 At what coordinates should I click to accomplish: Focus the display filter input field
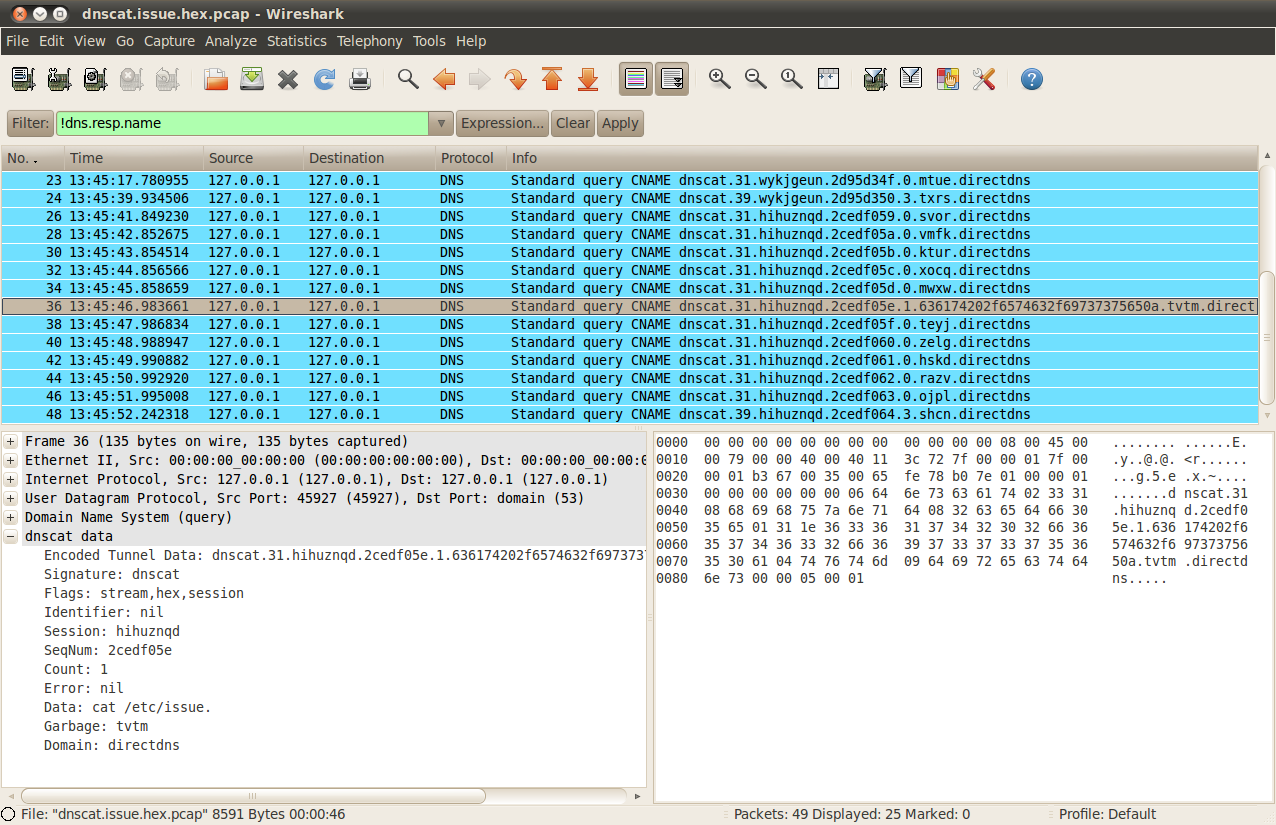pos(242,123)
